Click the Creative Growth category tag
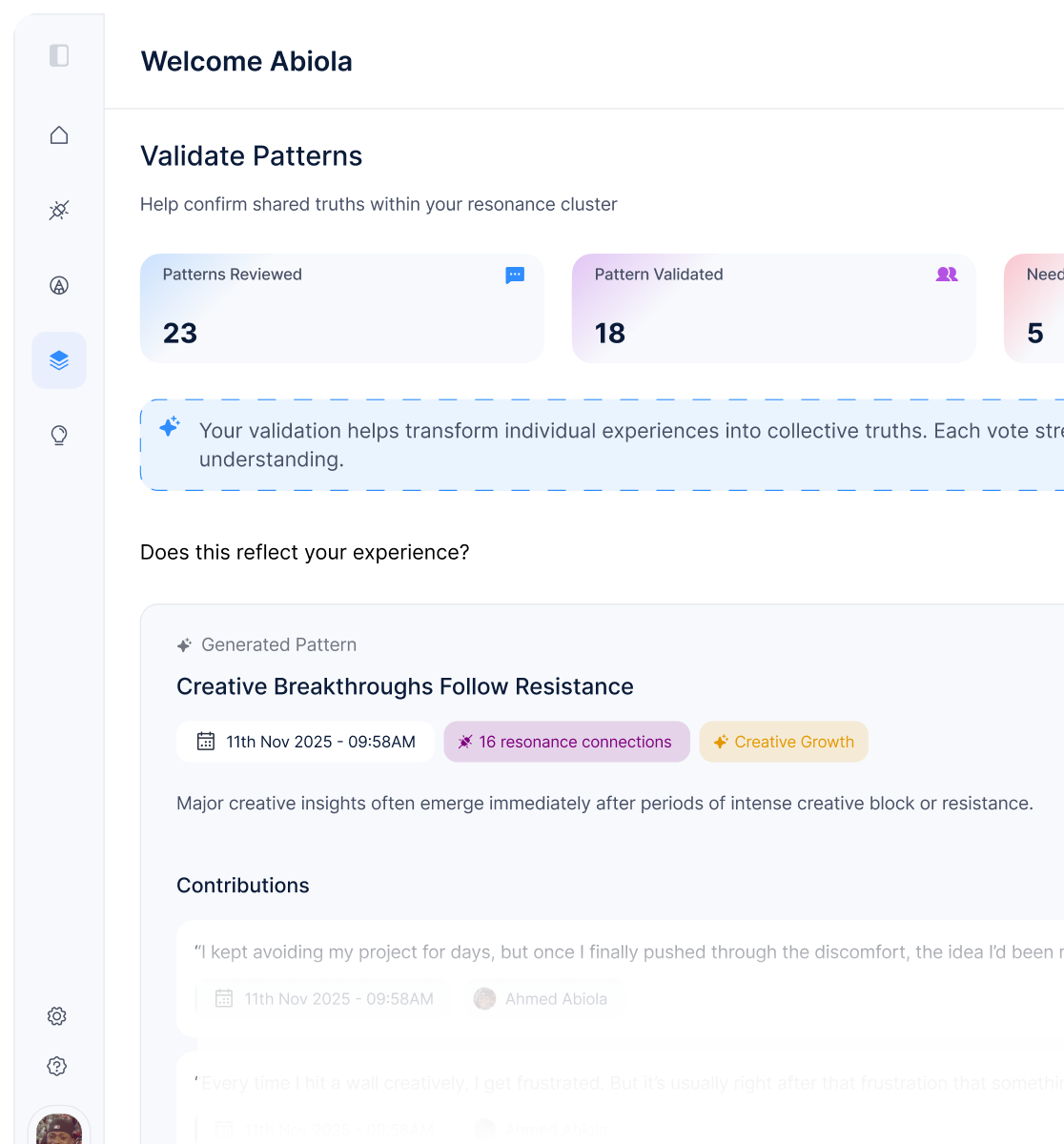Viewport: 1064px width, 1144px height. [x=784, y=742]
